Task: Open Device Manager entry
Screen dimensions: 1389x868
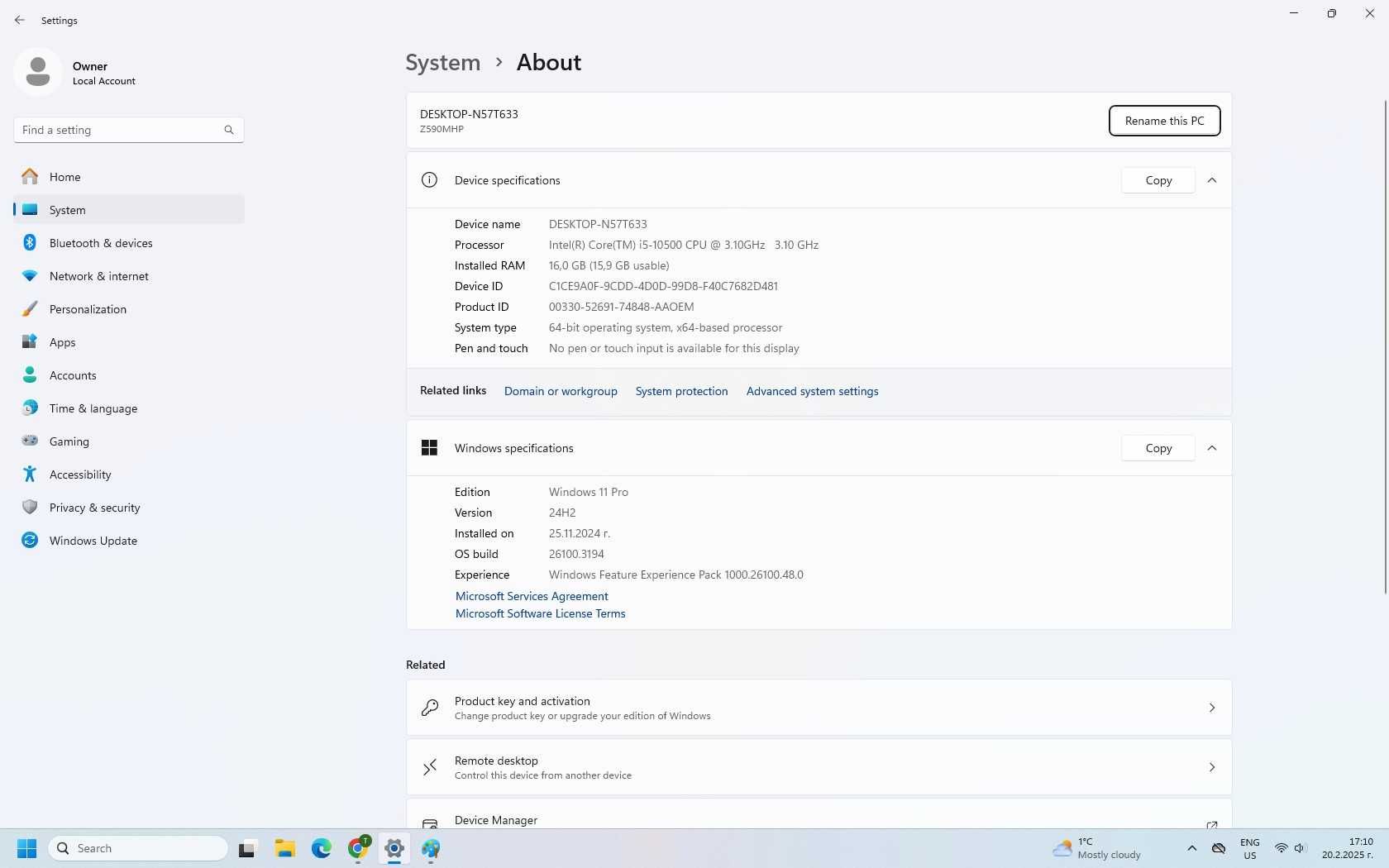Action: [819, 814]
